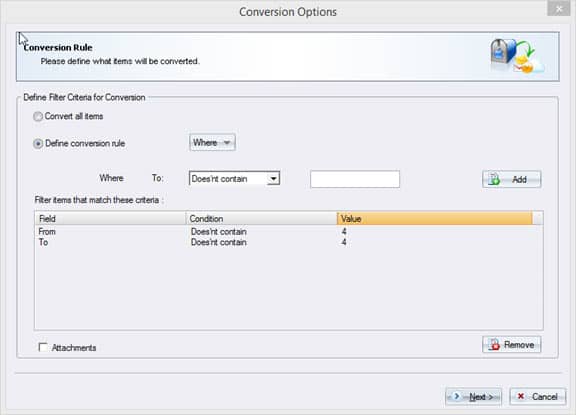Click the mailbox conversion logo icon
The image size is (576, 415).
517,56
